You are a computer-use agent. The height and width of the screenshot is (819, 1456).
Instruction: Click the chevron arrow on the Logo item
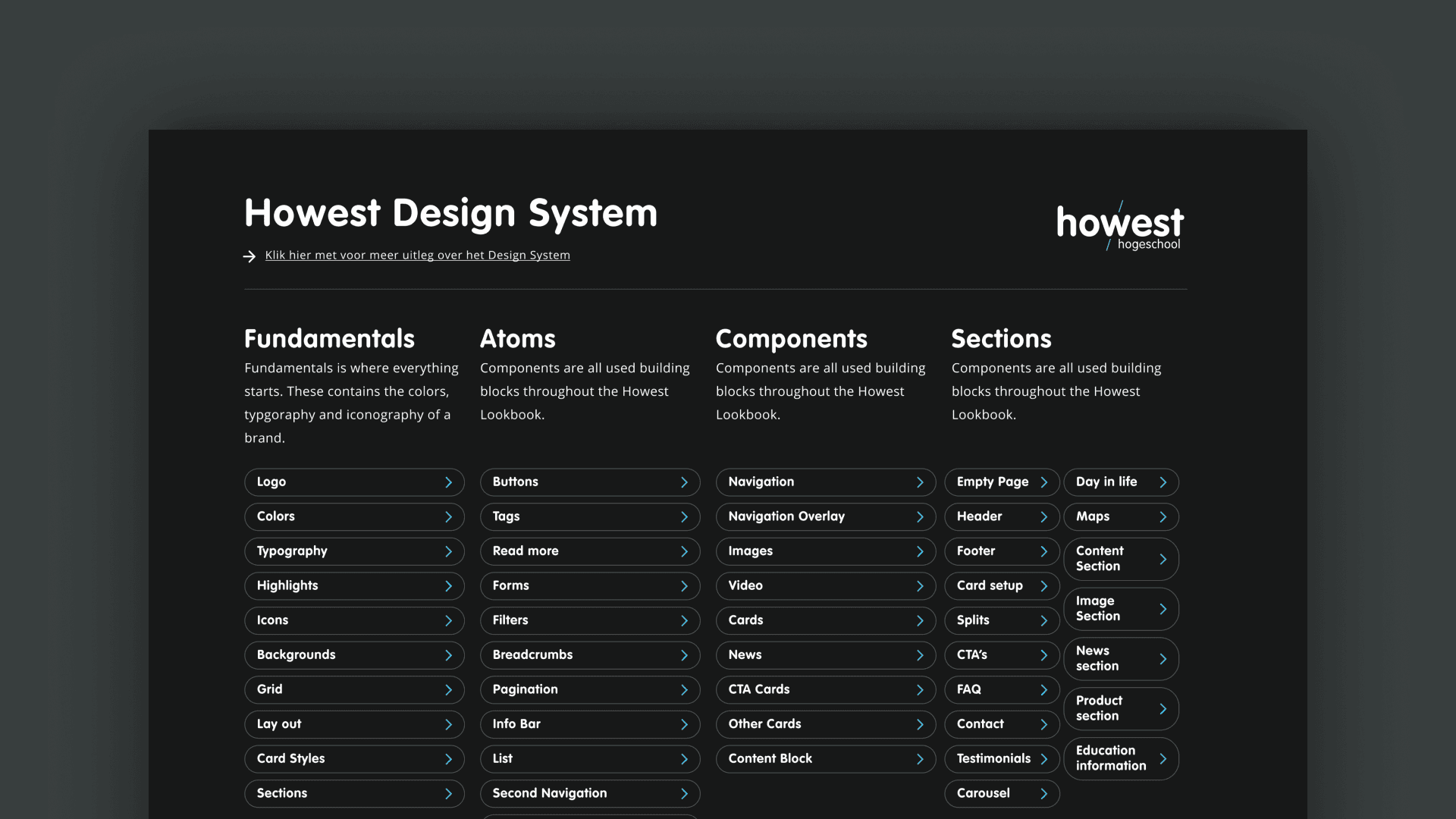pyautogui.click(x=448, y=482)
